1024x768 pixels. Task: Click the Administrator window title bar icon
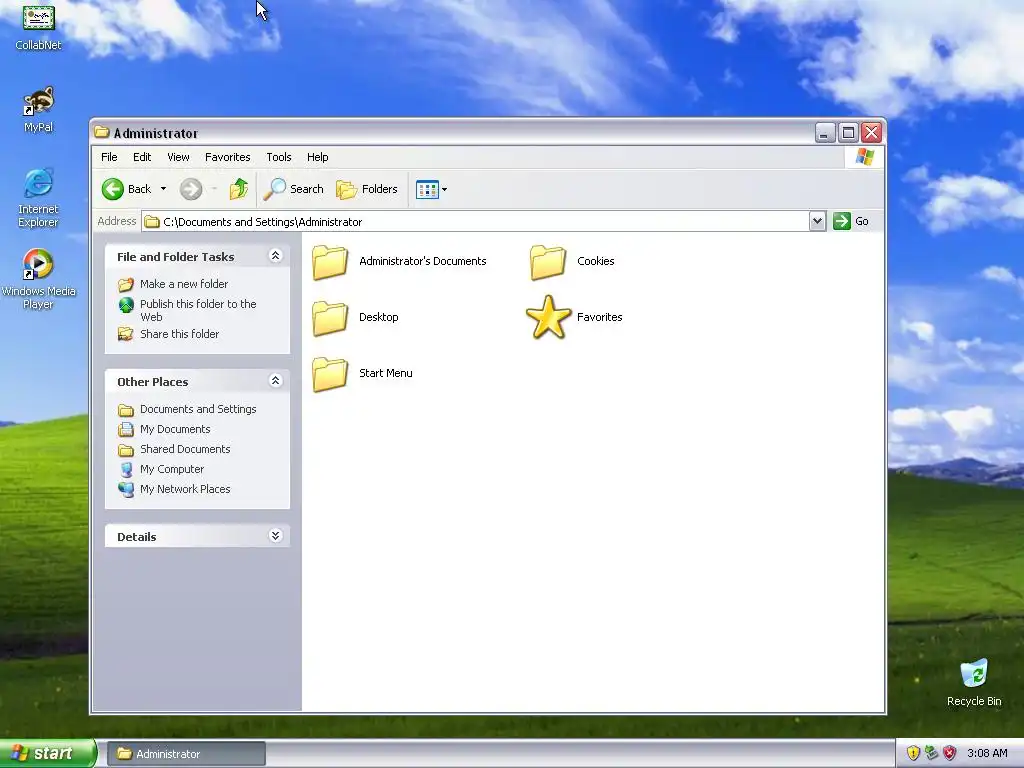point(101,133)
